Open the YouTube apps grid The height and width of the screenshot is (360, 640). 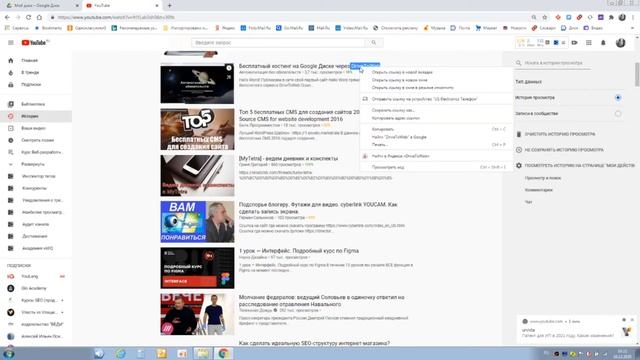589,42
